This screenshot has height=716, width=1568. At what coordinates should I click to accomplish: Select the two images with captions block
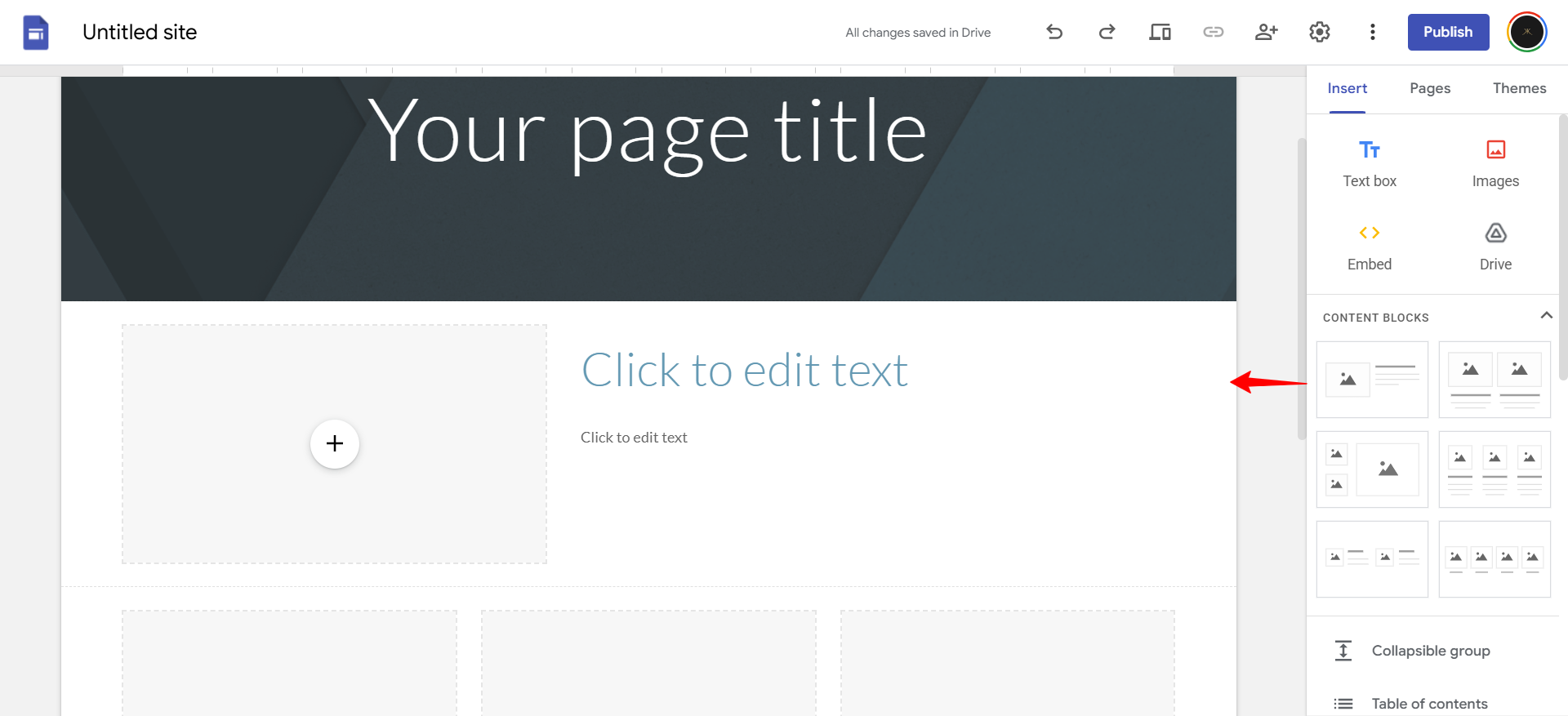1494,380
